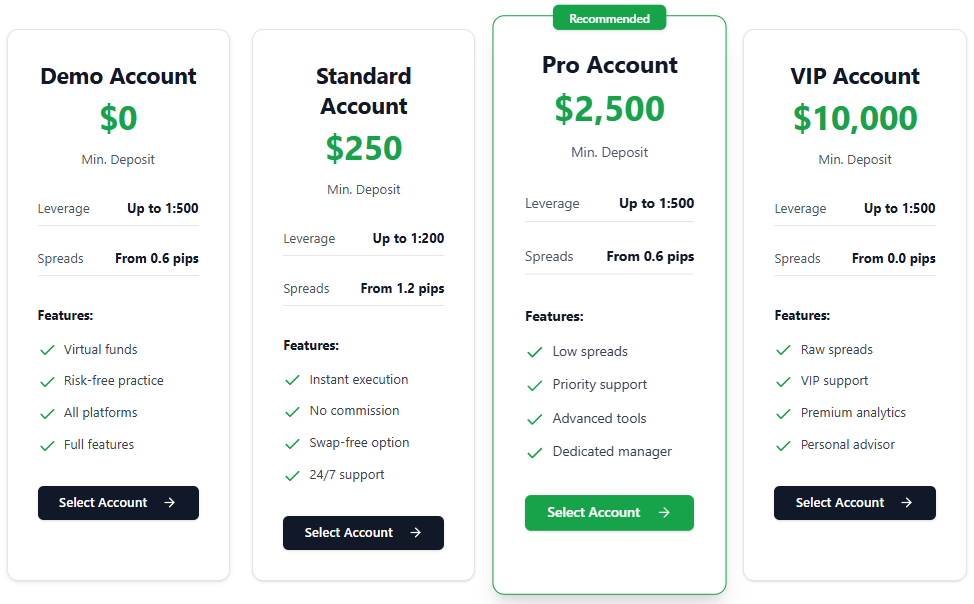
Task: Click the Recommended badge on Pro Account
Action: point(609,18)
